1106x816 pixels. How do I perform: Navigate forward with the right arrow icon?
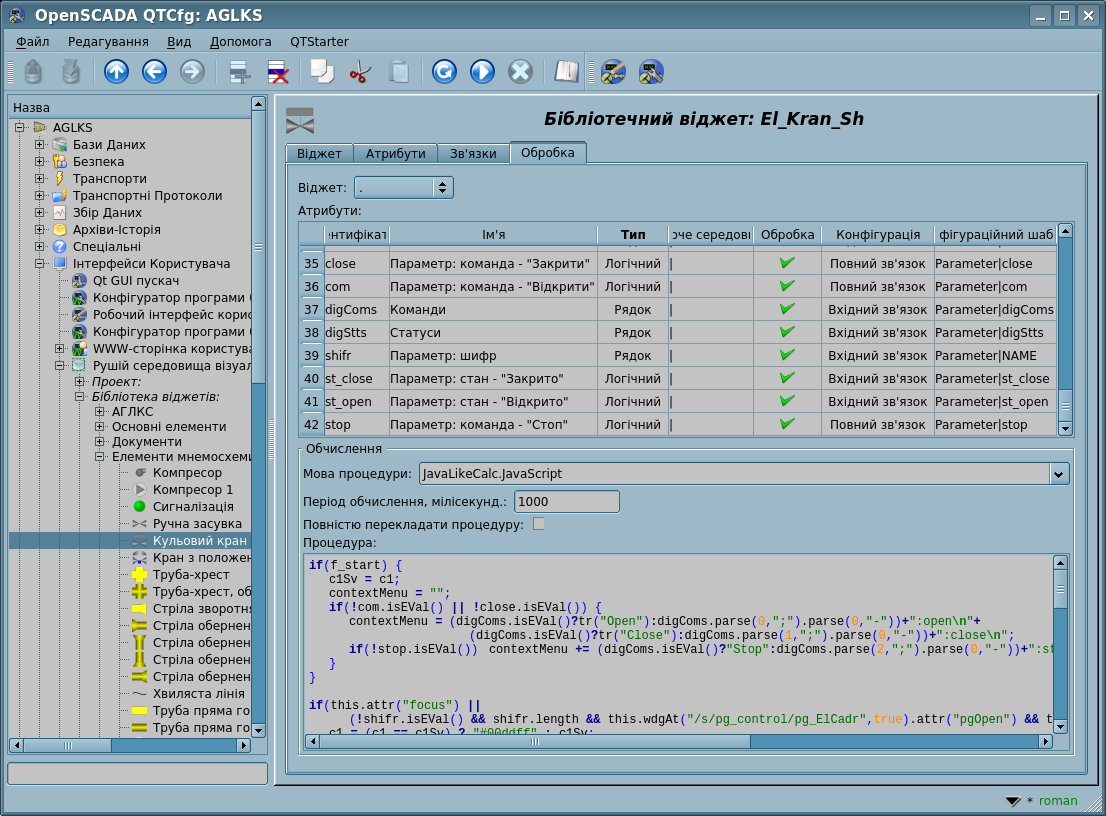click(x=192, y=72)
